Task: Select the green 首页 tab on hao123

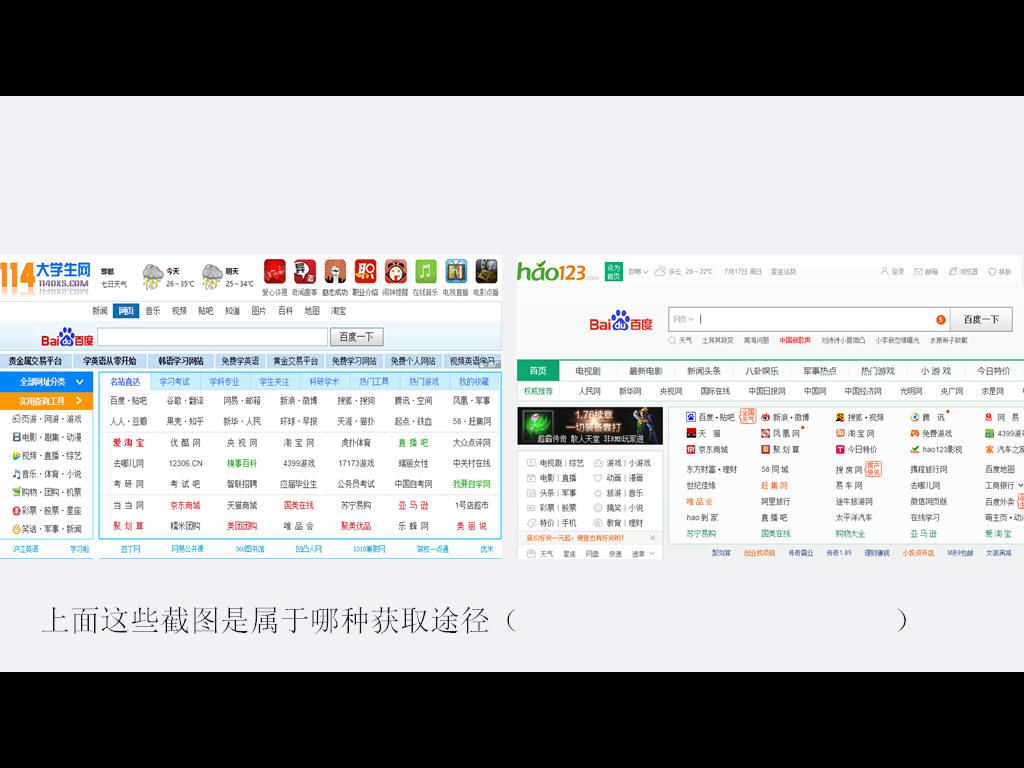Action: 538,370
